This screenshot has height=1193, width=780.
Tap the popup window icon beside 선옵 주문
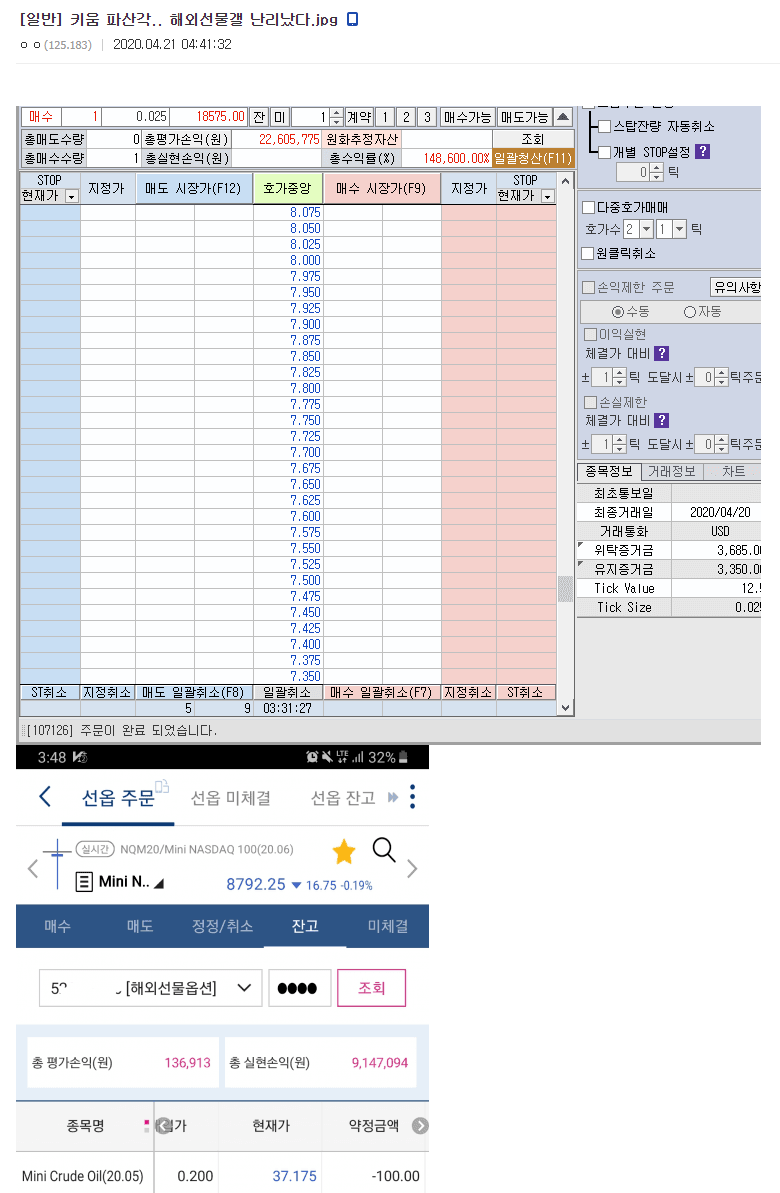point(162,786)
